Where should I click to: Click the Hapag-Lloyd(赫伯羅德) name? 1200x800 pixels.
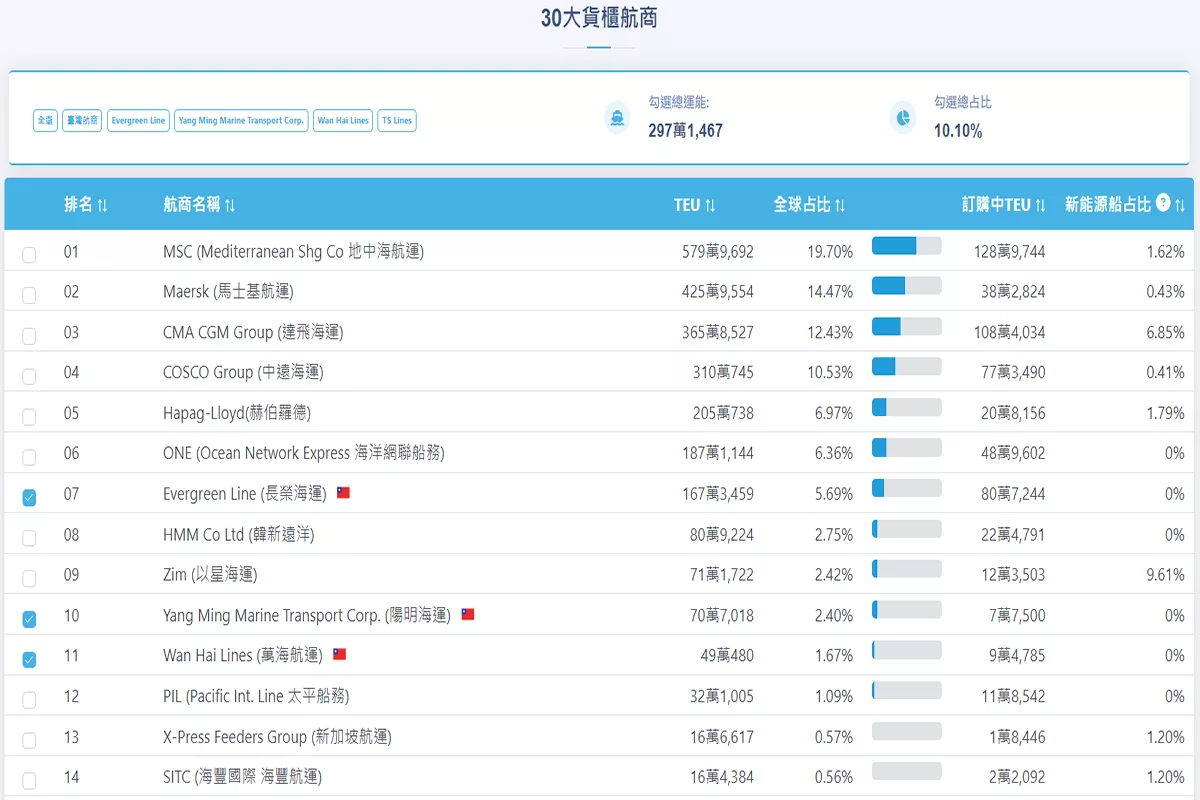237,413
